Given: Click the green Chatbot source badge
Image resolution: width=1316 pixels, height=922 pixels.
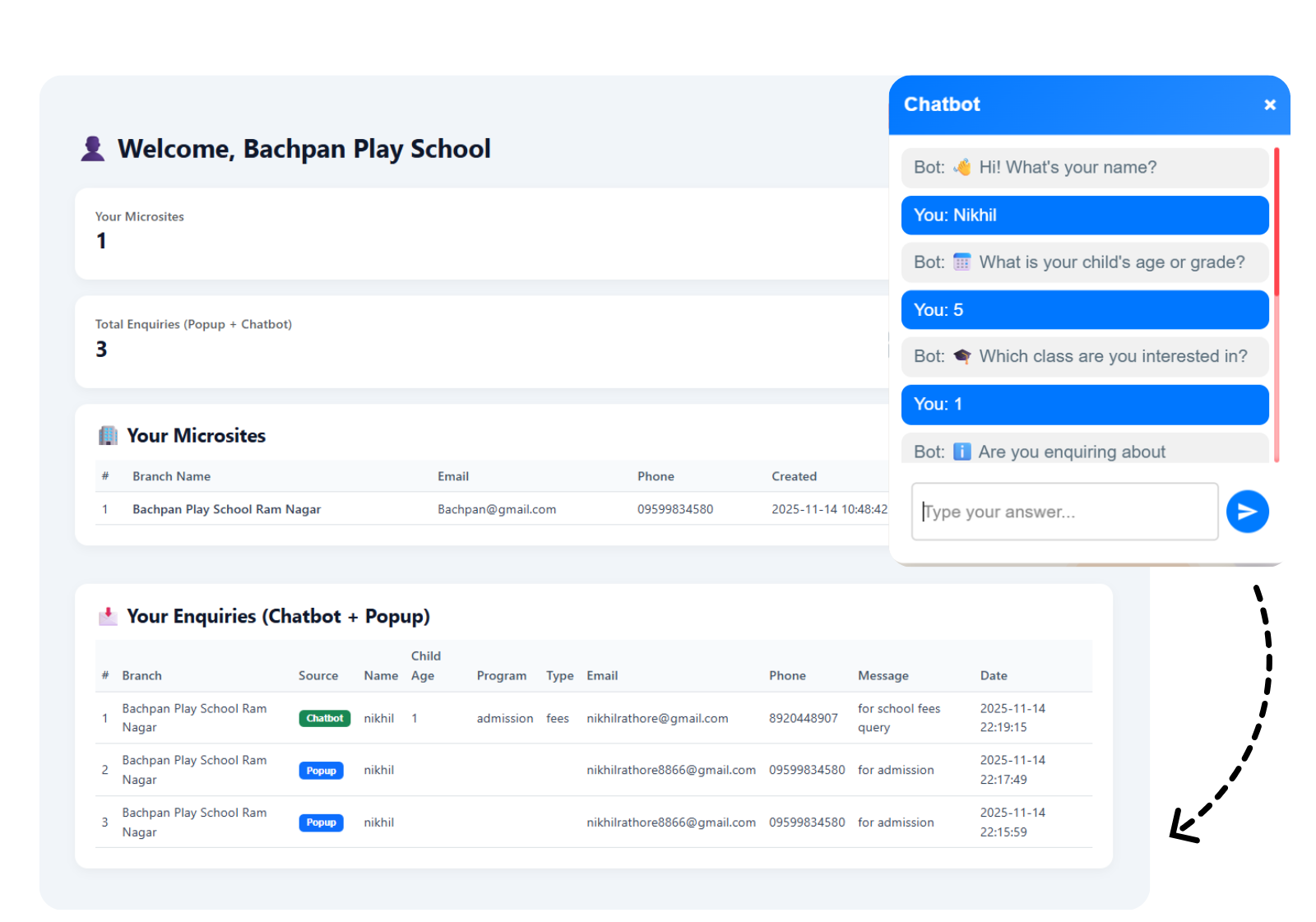Looking at the screenshot, I should [x=324, y=718].
